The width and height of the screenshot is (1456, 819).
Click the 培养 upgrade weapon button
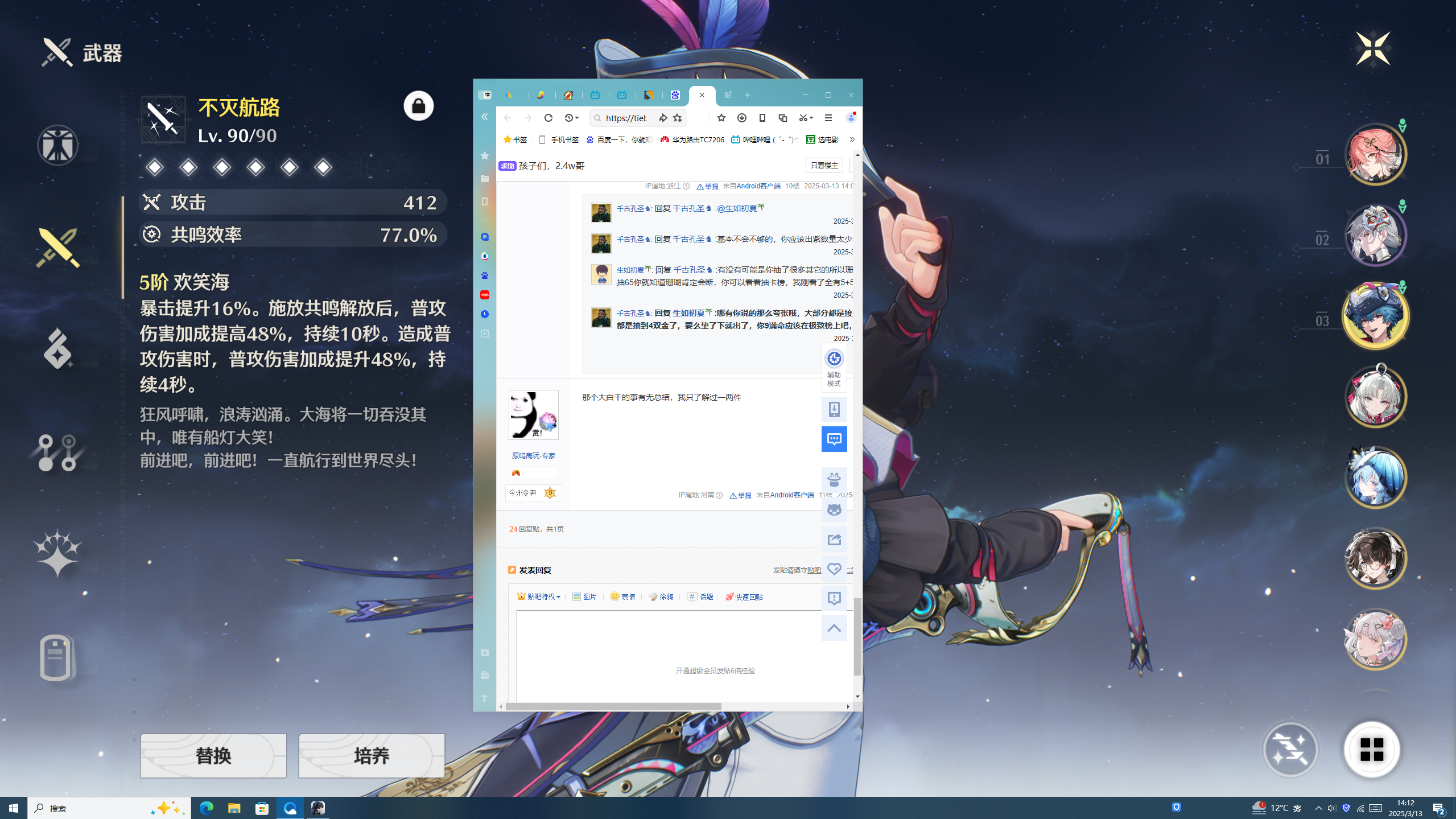click(x=372, y=755)
